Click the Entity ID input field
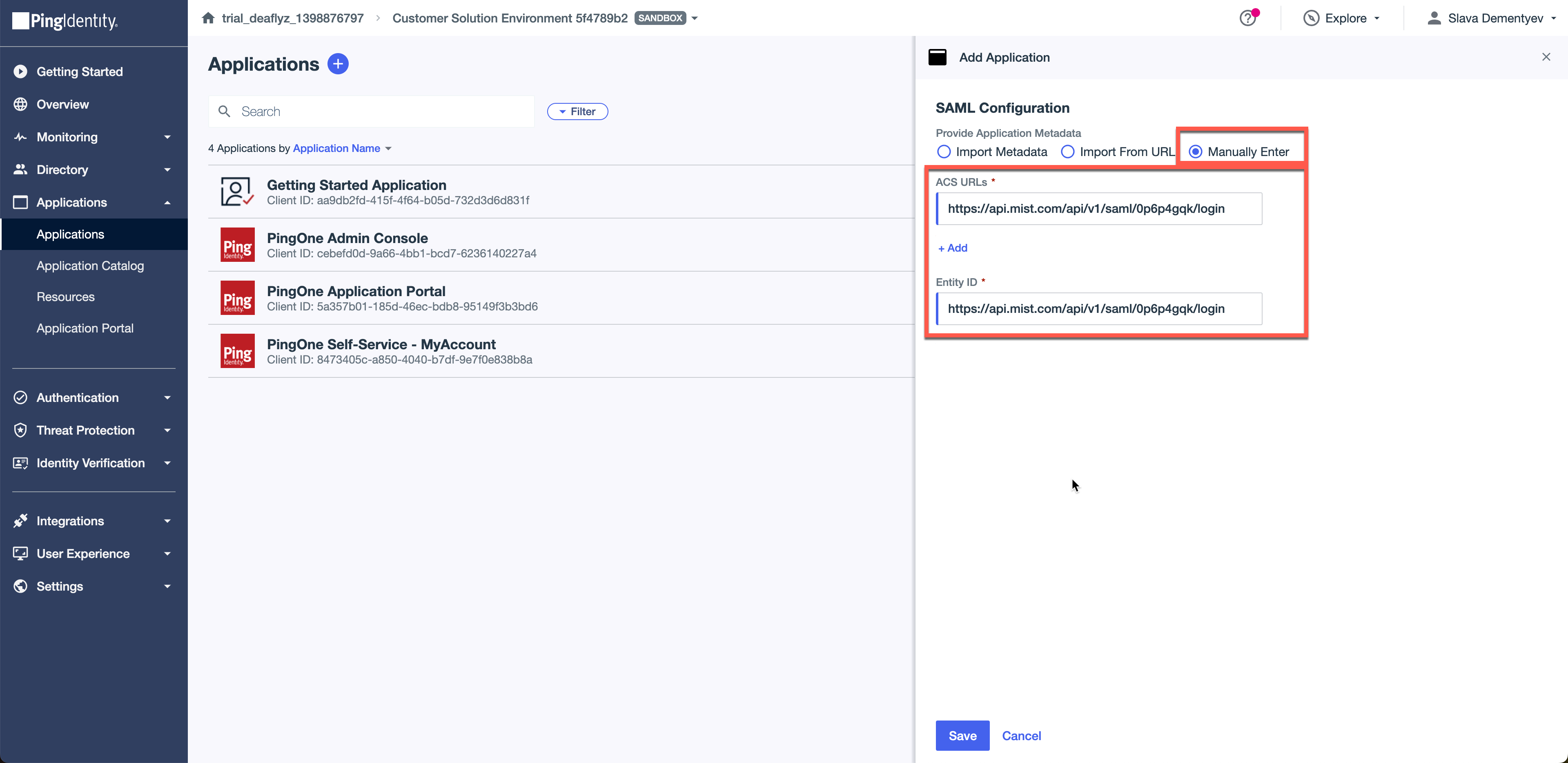 pyautogui.click(x=1099, y=309)
